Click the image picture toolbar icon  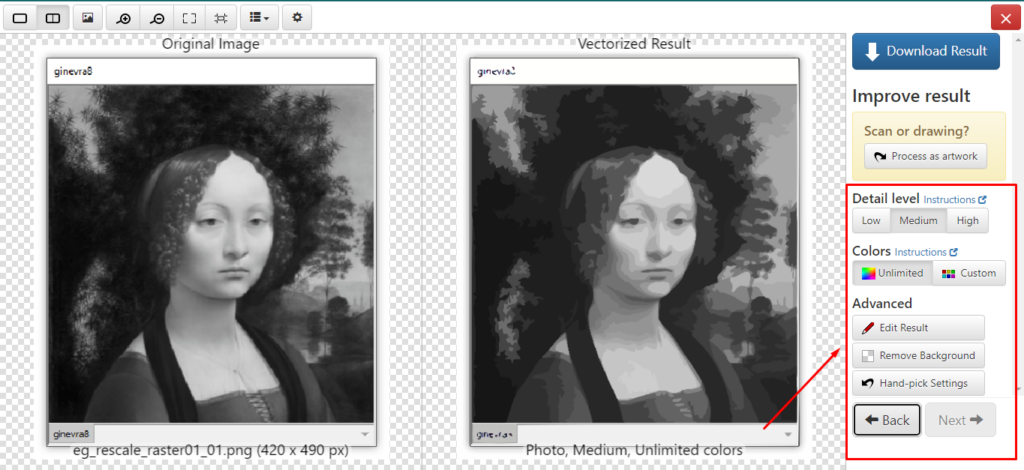[x=87, y=18]
